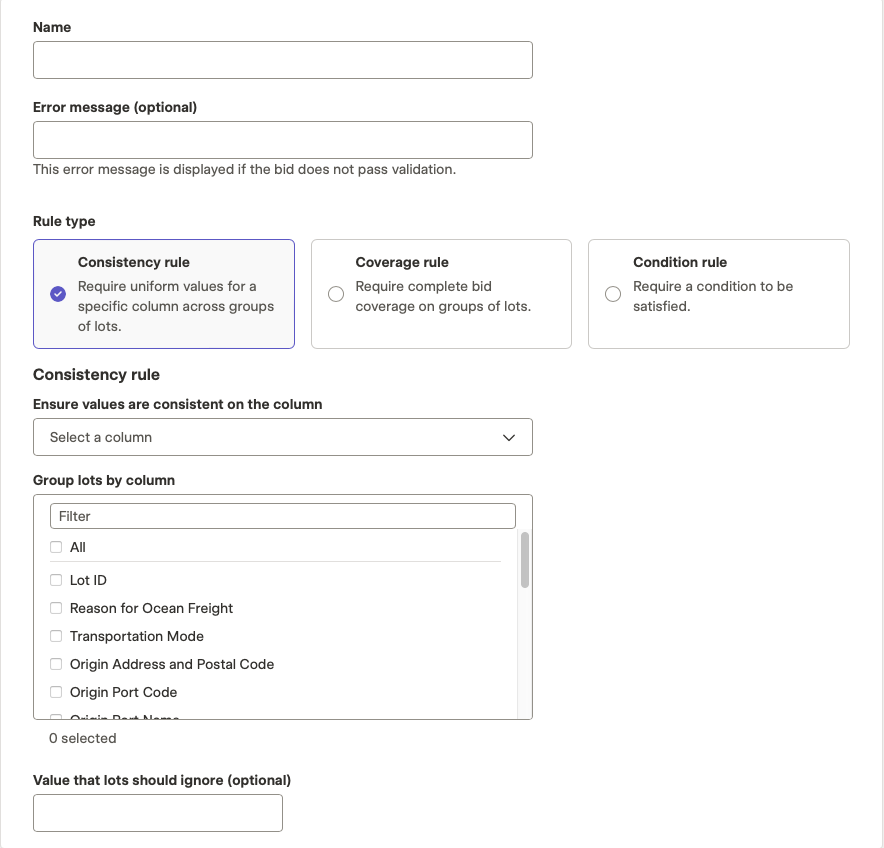884x848 pixels.
Task: Toggle the Origin Port Code checkbox
Action: coord(56,692)
